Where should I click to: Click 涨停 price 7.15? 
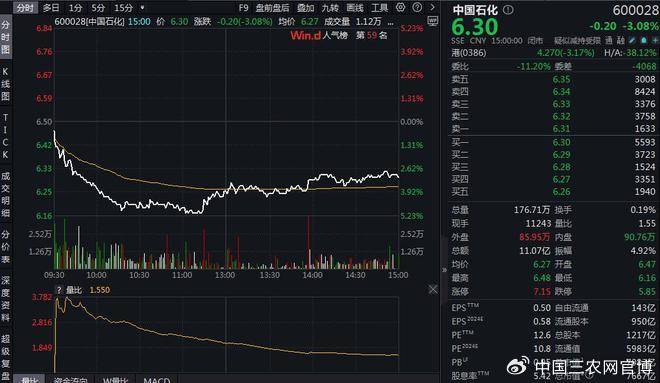tap(542, 291)
